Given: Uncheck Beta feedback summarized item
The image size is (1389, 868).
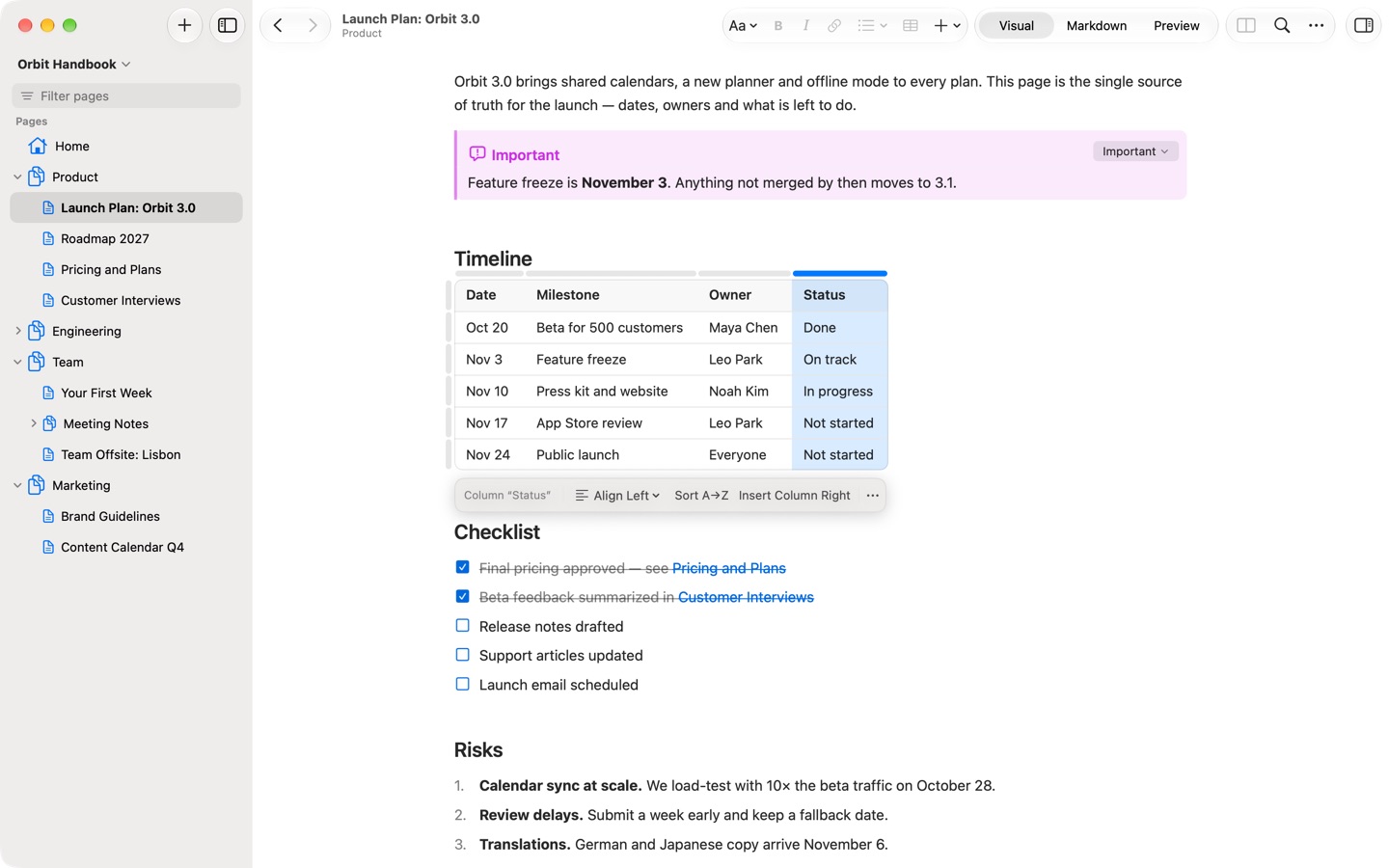Looking at the screenshot, I should 463,596.
